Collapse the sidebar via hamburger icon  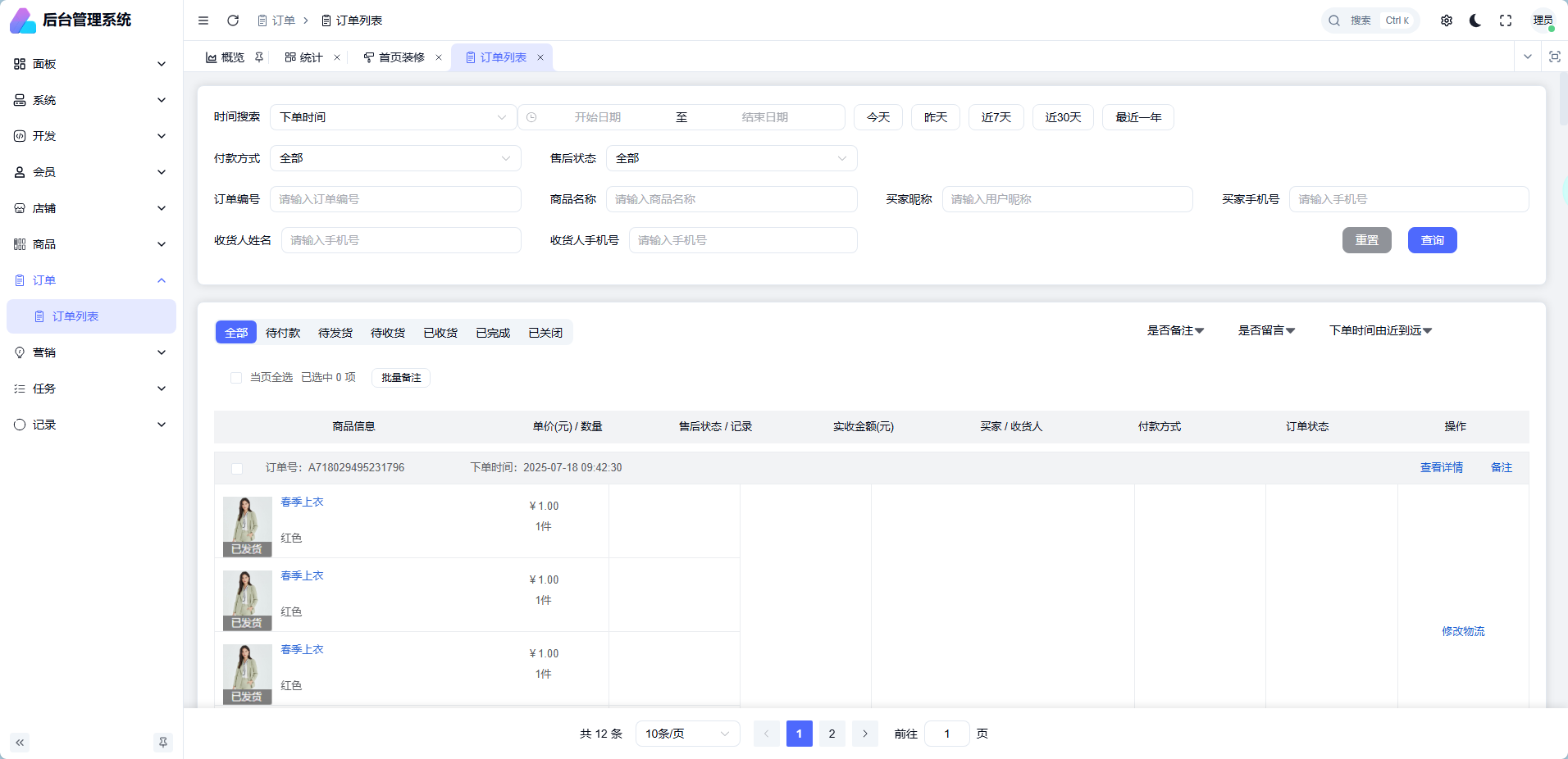pos(203,20)
